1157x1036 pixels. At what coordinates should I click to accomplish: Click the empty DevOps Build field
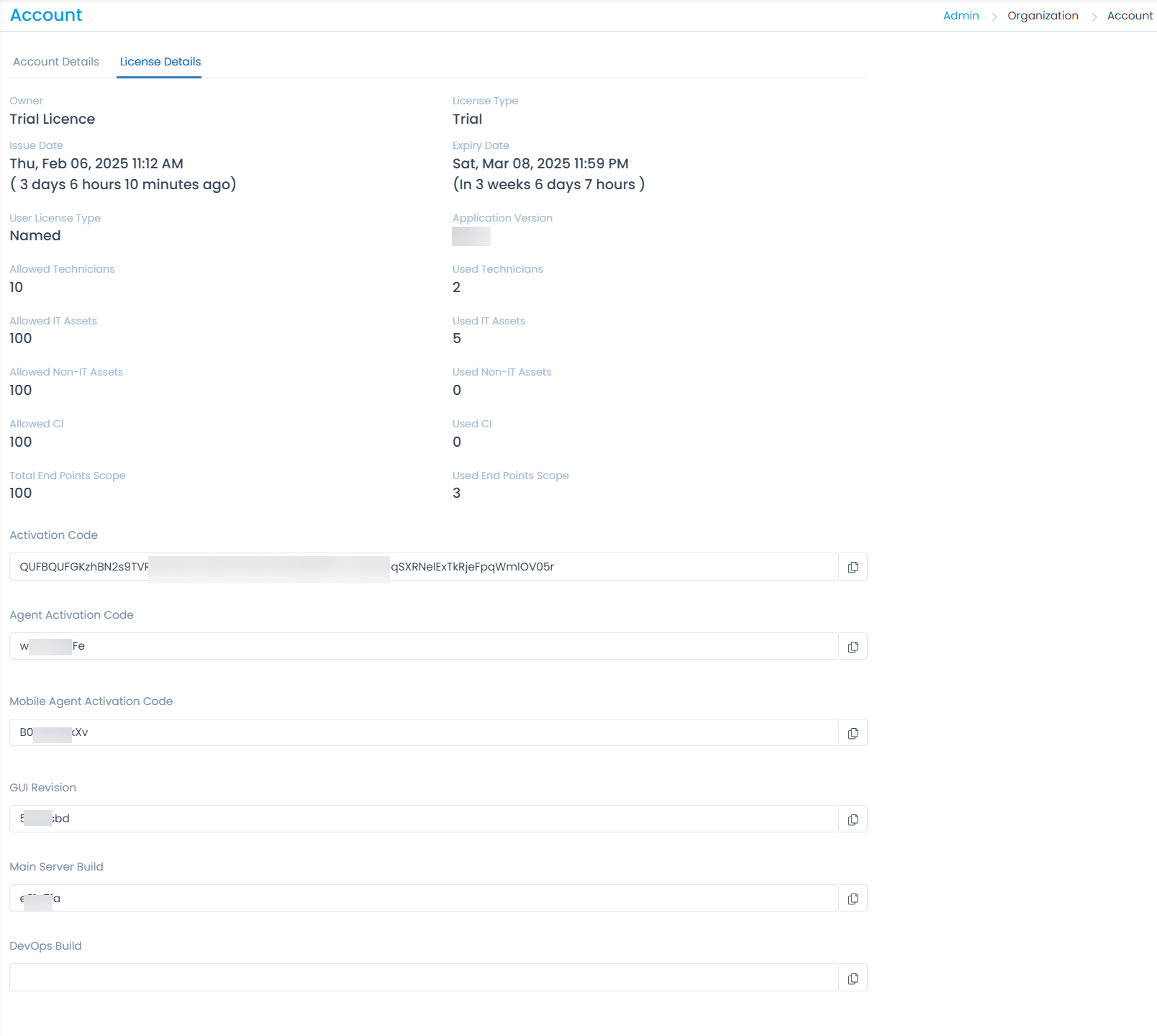tap(424, 978)
